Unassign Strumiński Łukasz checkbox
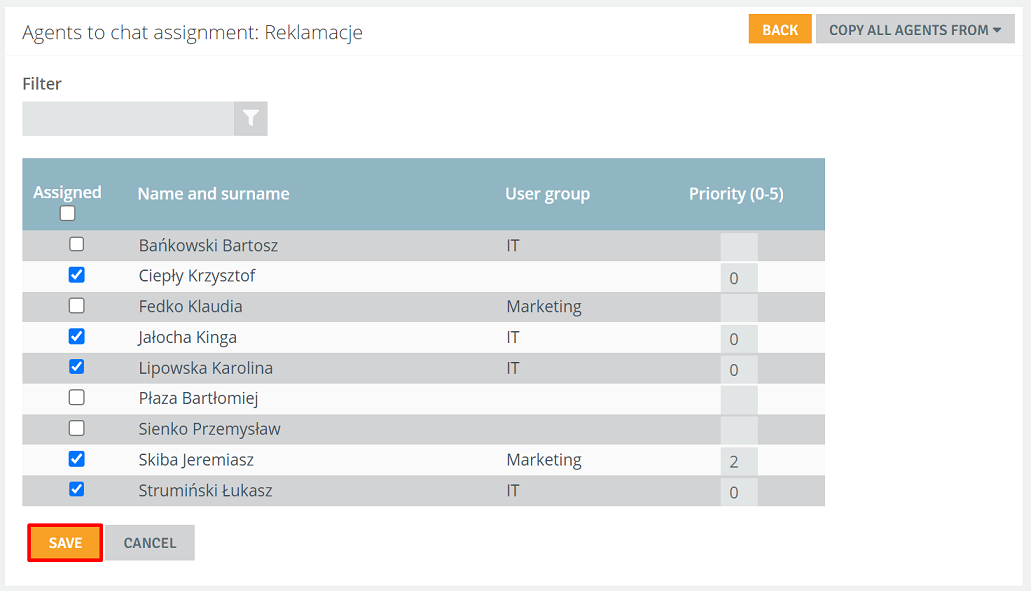This screenshot has width=1031, height=591. 76,489
